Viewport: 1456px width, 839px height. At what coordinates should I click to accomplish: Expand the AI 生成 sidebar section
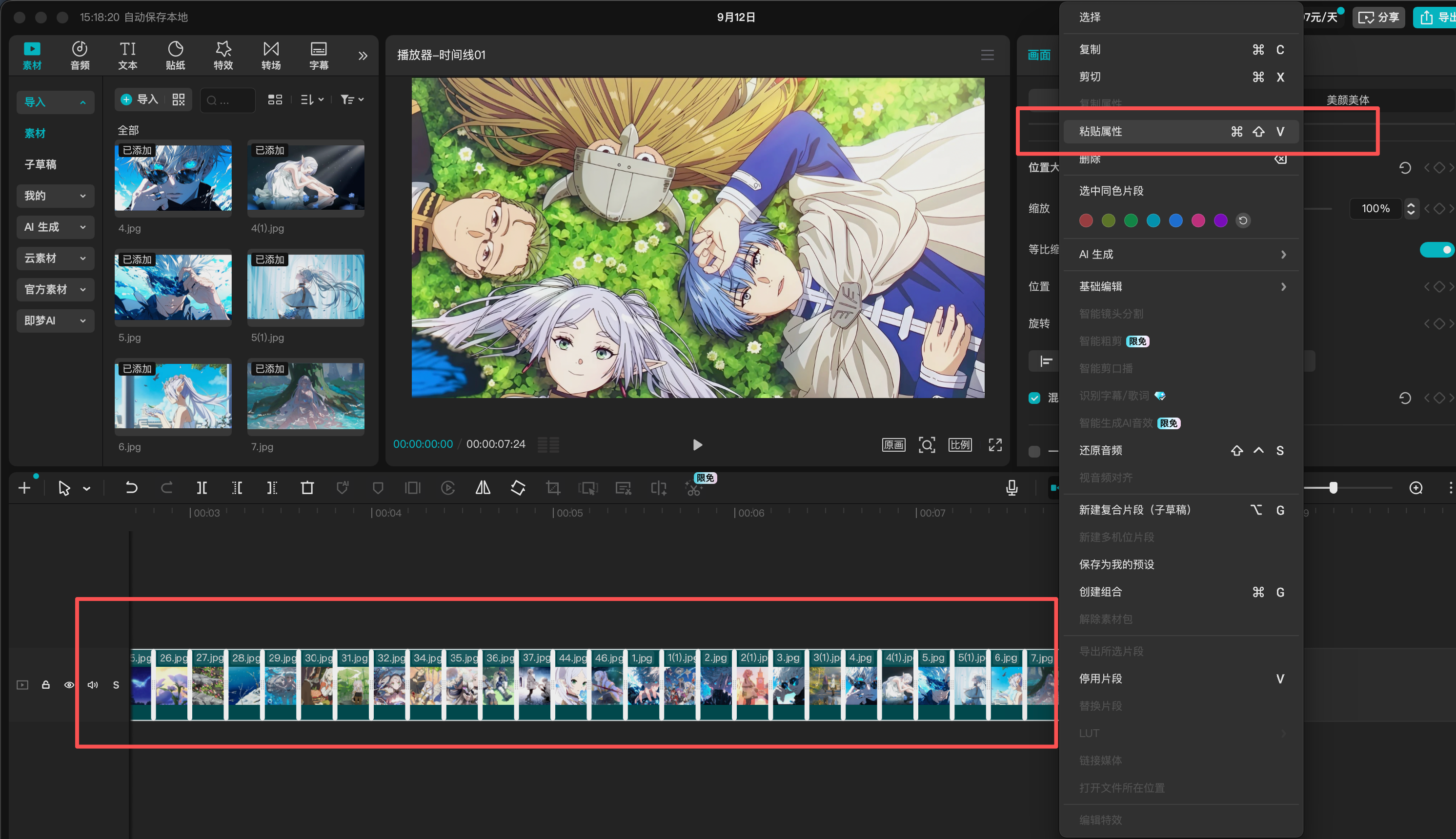[x=55, y=227]
